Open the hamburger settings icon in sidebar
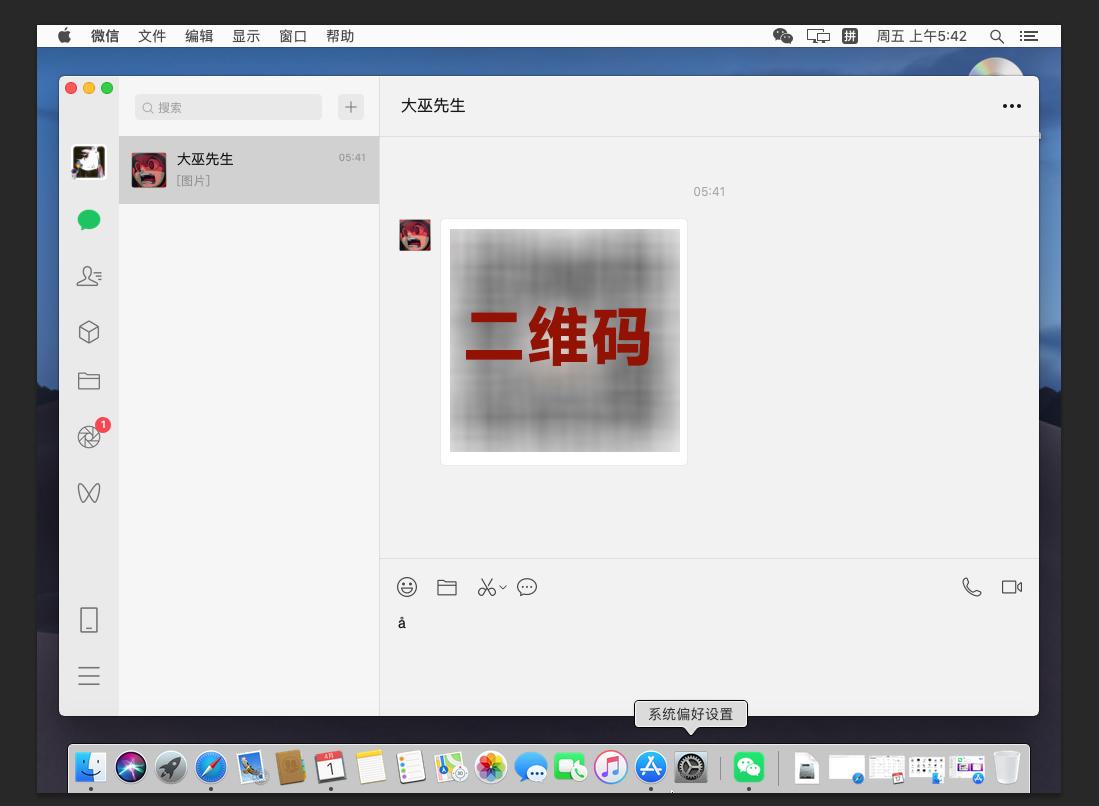This screenshot has height=806, width=1099. (89, 676)
